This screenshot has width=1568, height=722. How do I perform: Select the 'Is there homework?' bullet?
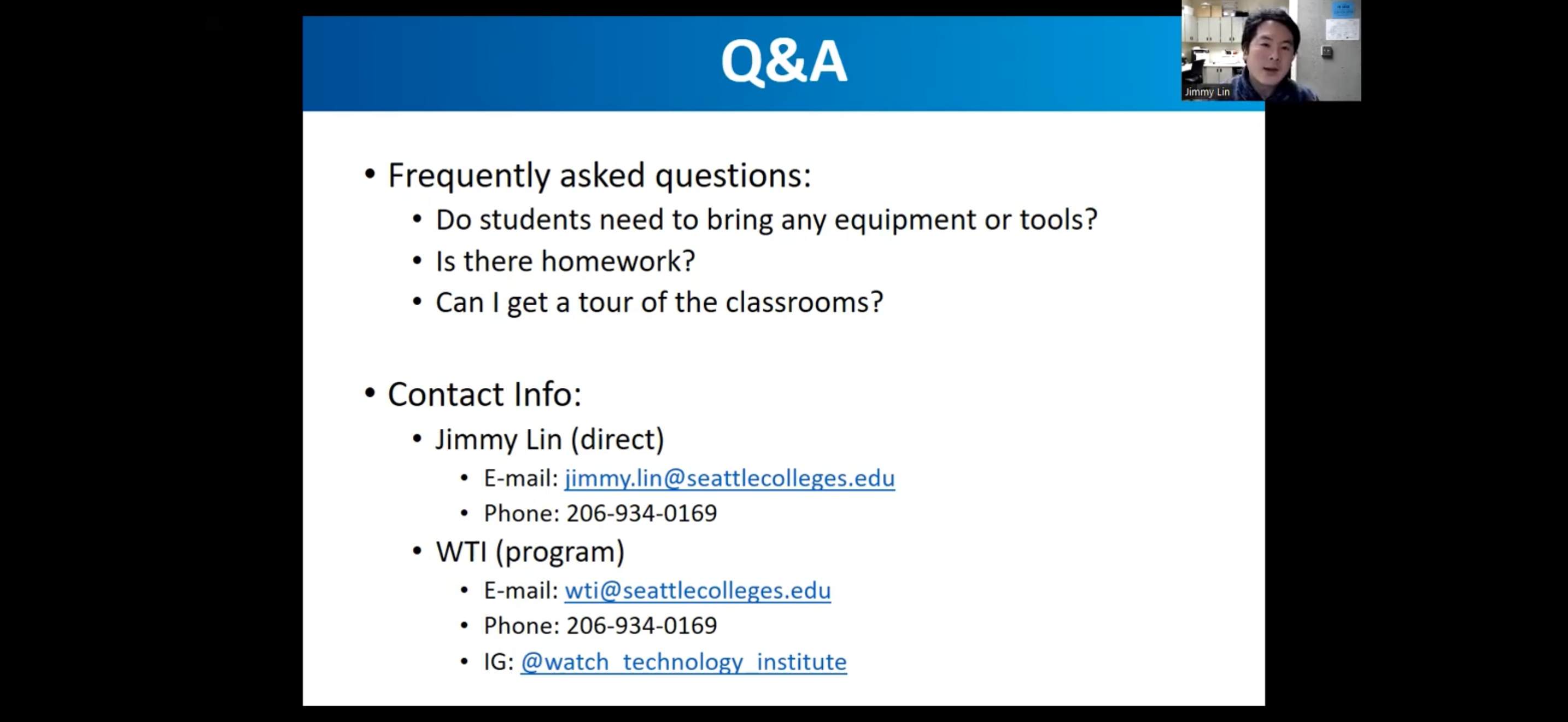pyautogui.click(x=565, y=261)
